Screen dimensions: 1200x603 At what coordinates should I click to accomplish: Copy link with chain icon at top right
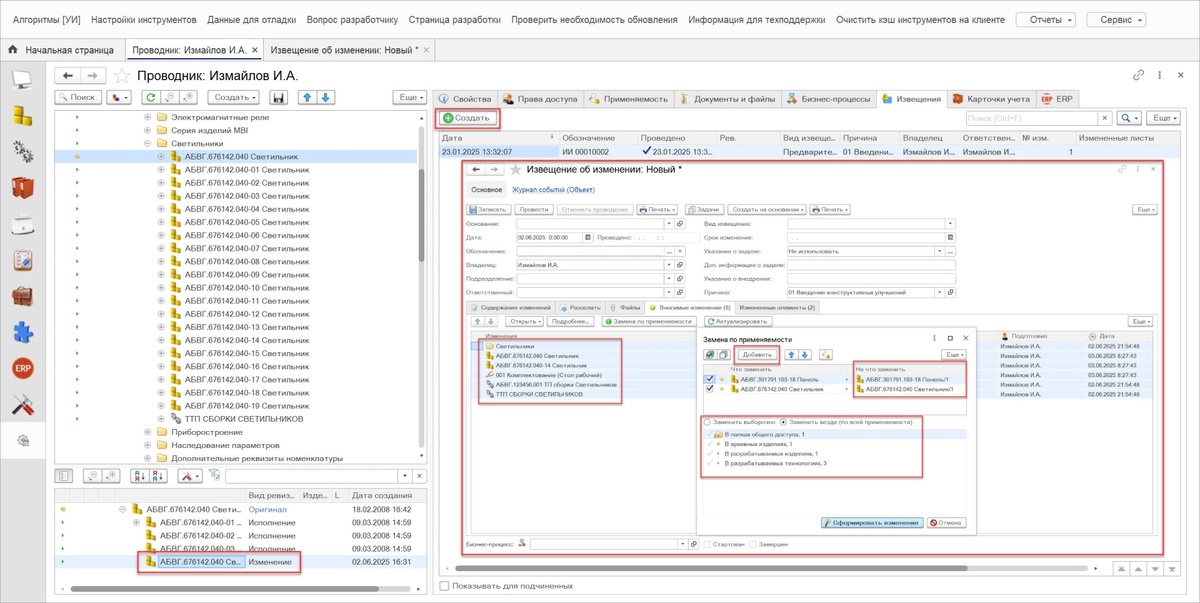pos(1138,75)
